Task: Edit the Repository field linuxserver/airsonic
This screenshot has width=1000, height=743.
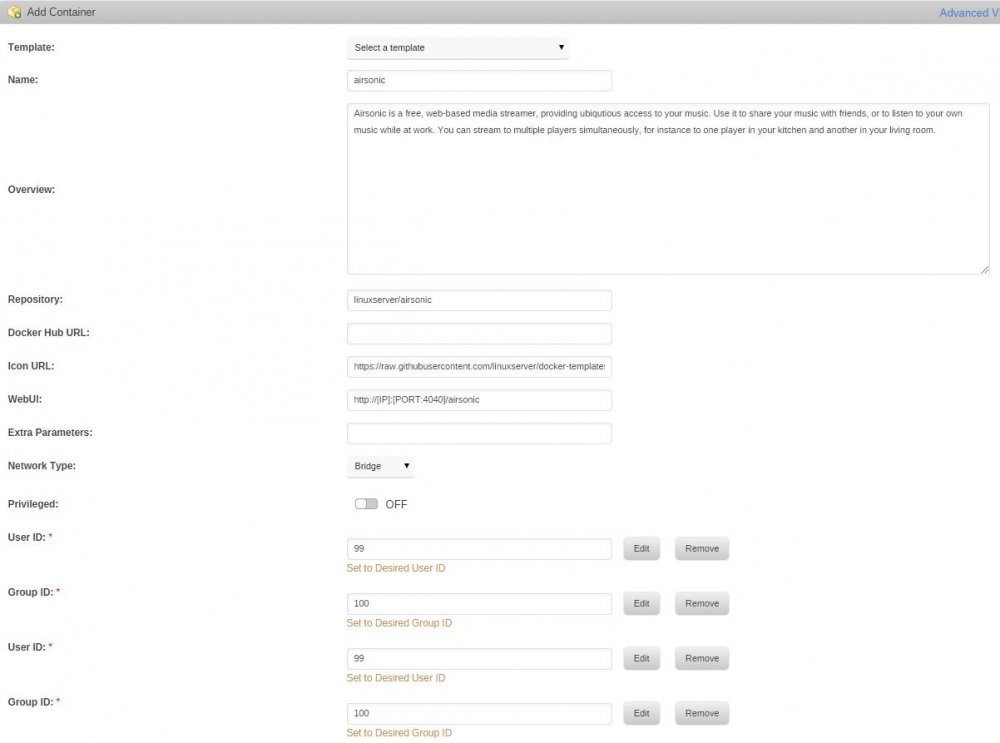Action: click(x=480, y=300)
